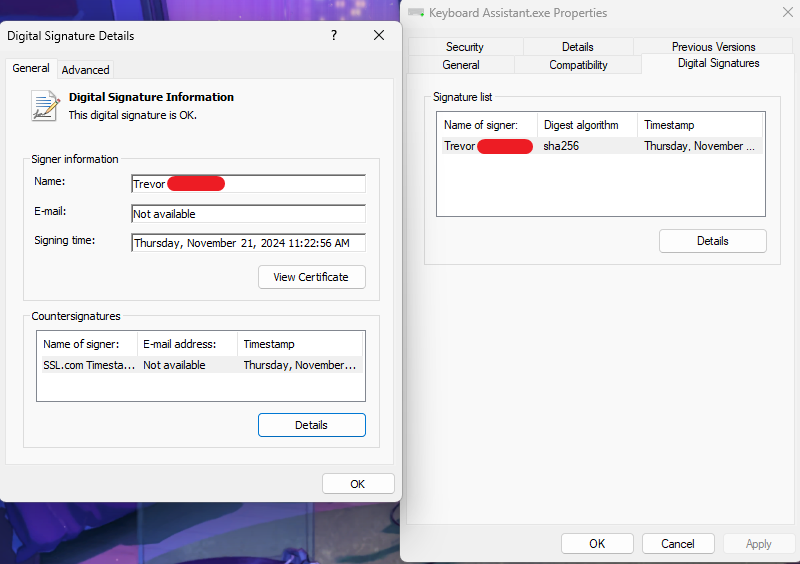800x564 pixels.
Task: Click the Signing time field
Action: click(x=248, y=243)
